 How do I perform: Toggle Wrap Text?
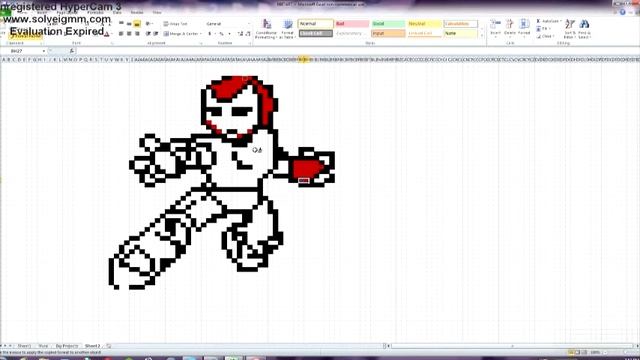pyautogui.click(x=176, y=24)
